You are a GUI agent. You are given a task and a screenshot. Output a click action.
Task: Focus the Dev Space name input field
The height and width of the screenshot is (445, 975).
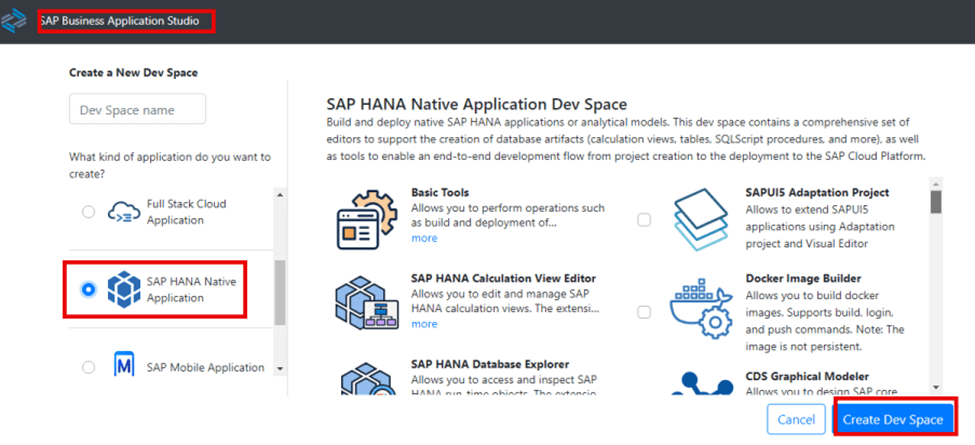pyautogui.click(x=137, y=110)
